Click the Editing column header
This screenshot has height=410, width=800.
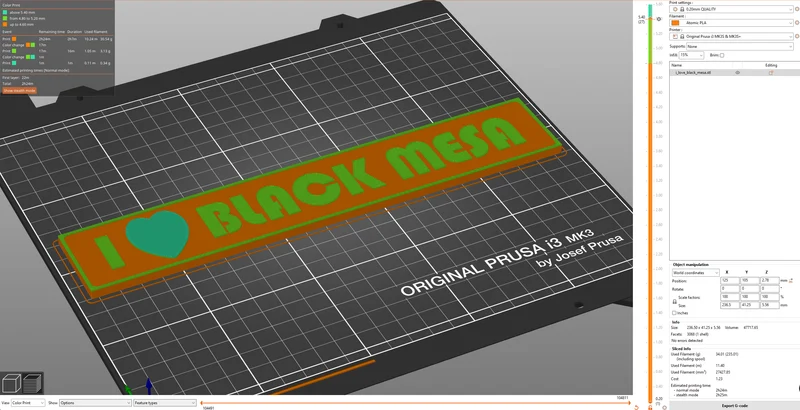coord(771,65)
